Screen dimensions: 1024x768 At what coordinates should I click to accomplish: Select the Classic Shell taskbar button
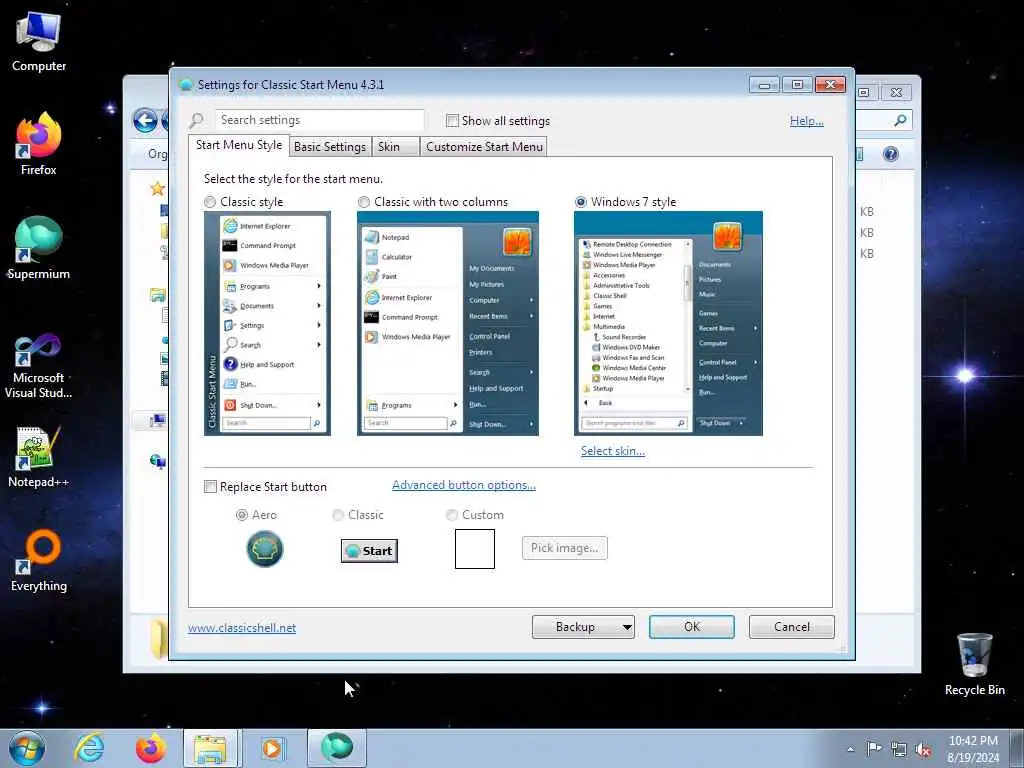pos(336,748)
